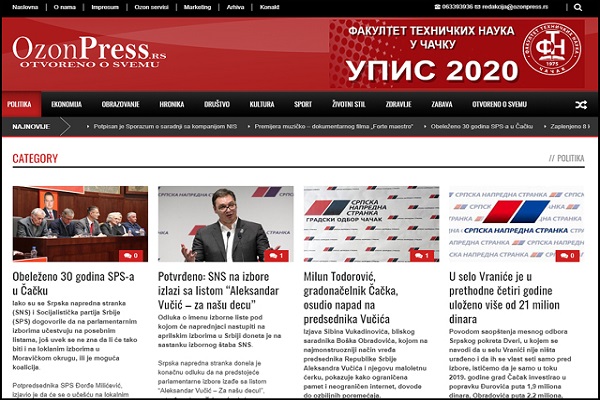Click comment bubble on Vučić article thumbnail
The width and height of the screenshot is (600, 400).
(x=277, y=255)
